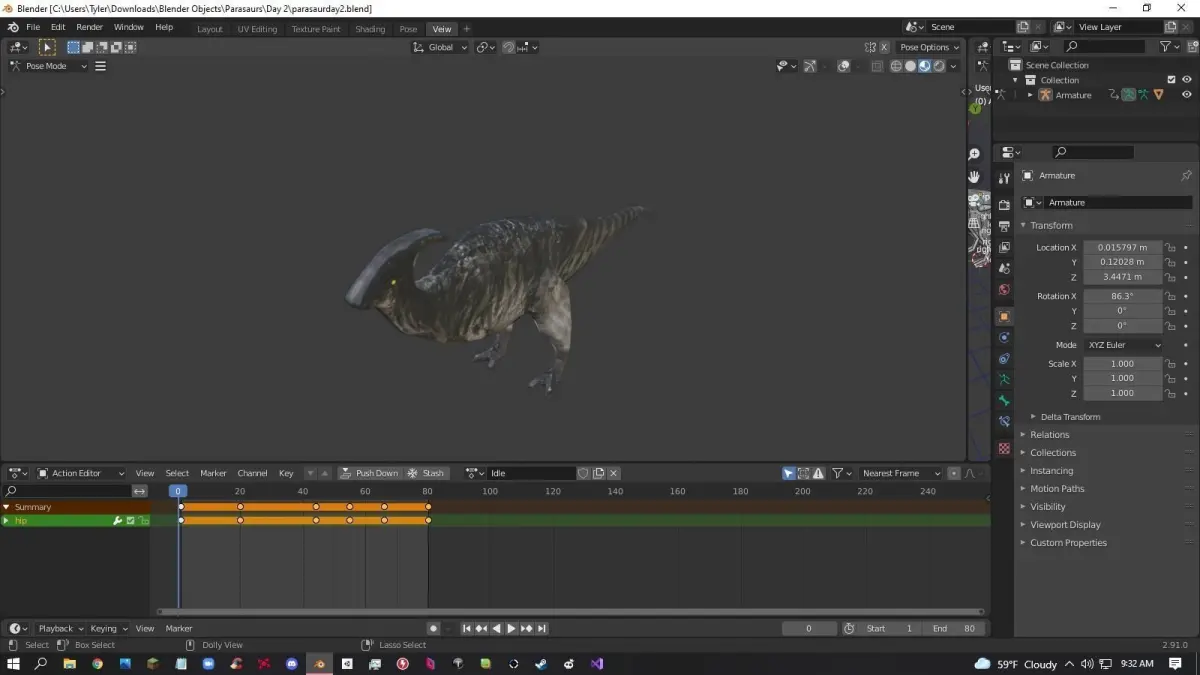1200x675 pixels.
Task: Click the Stash button
Action: [x=426, y=473]
